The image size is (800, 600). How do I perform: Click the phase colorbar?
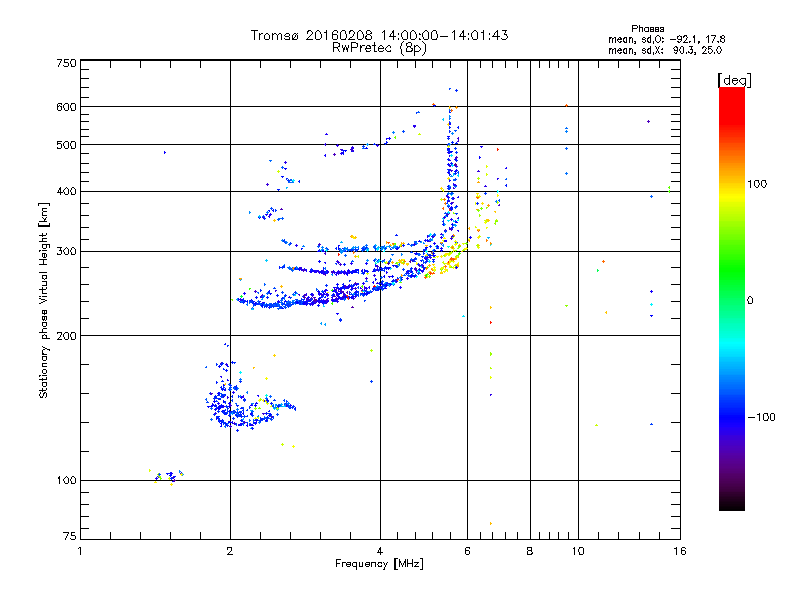[732, 299]
